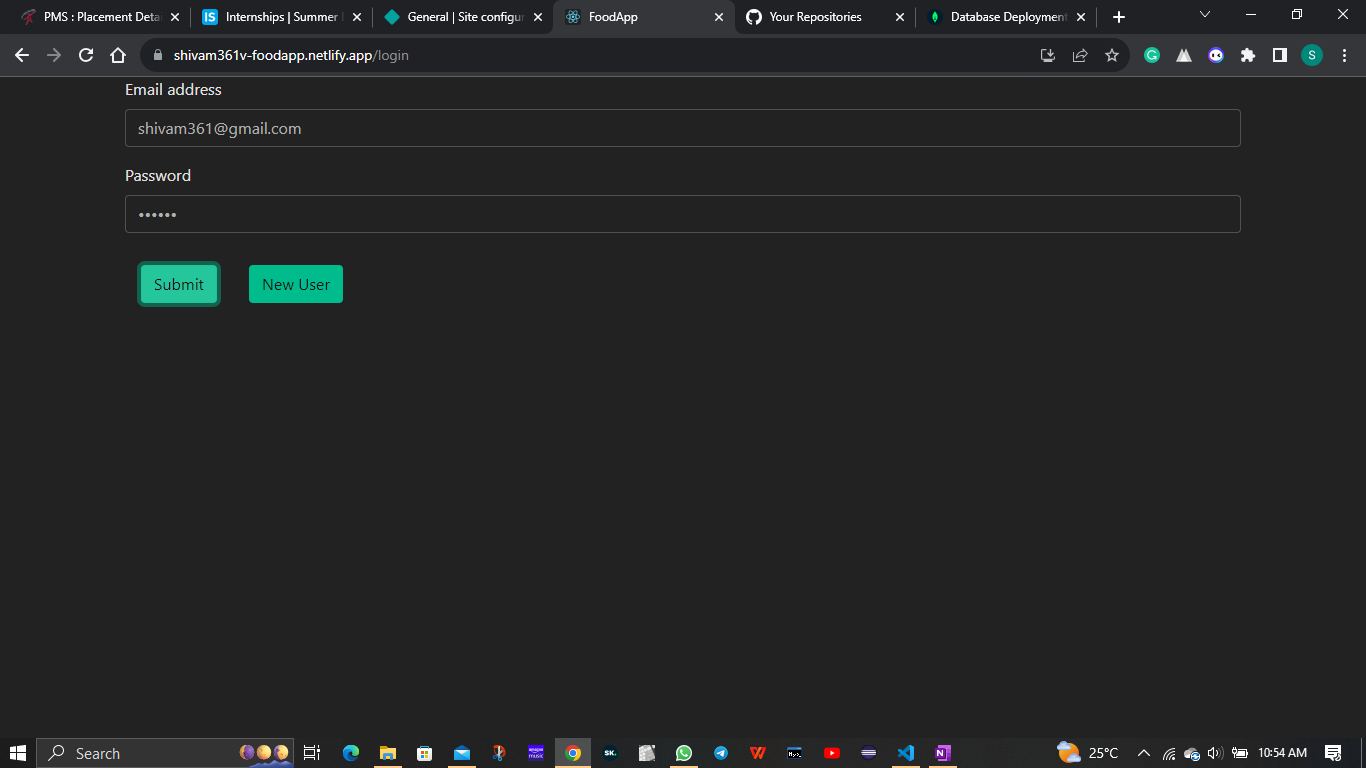
Task: Click the share this page icon
Action: click(1080, 55)
